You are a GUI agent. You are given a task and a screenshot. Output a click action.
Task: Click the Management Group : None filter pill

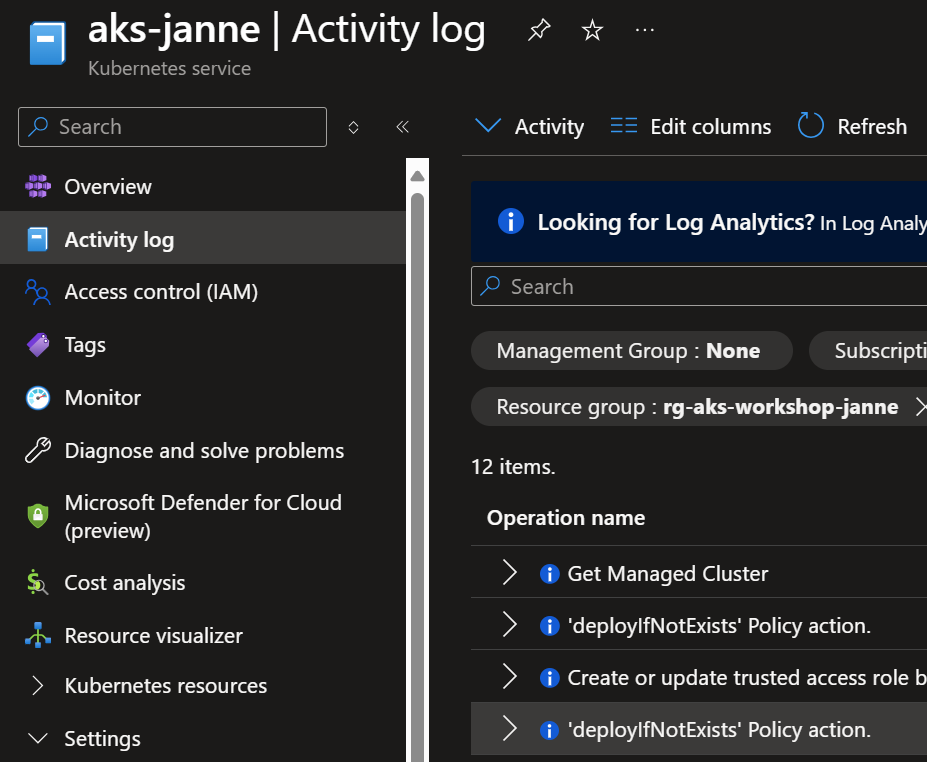(x=631, y=351)
